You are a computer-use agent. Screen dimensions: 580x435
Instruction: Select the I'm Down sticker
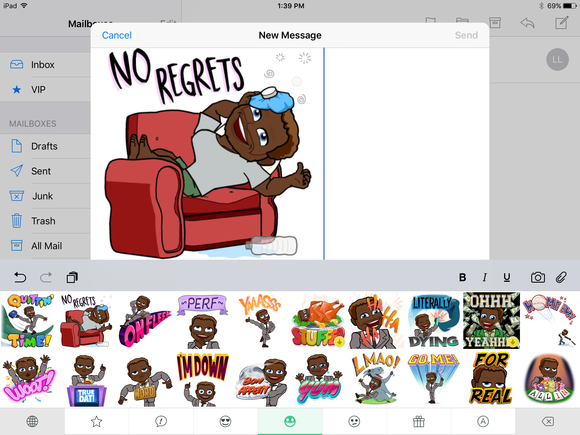pos(202,379)
